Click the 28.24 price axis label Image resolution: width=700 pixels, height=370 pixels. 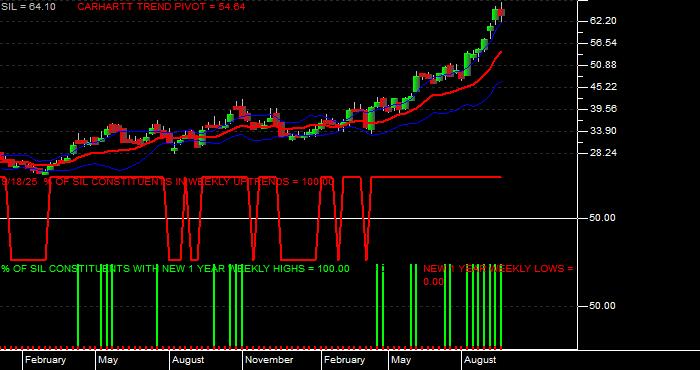[603, 153]
